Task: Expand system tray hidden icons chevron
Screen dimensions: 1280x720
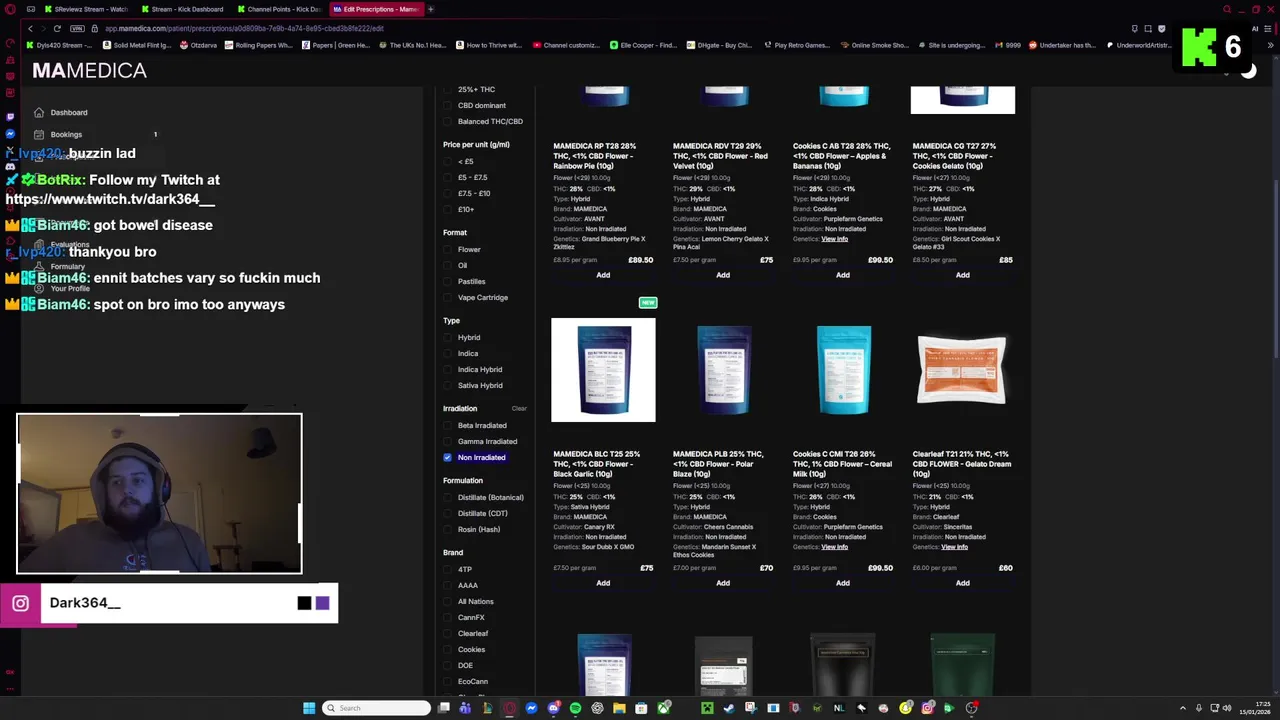Action: coord(1183,708)
